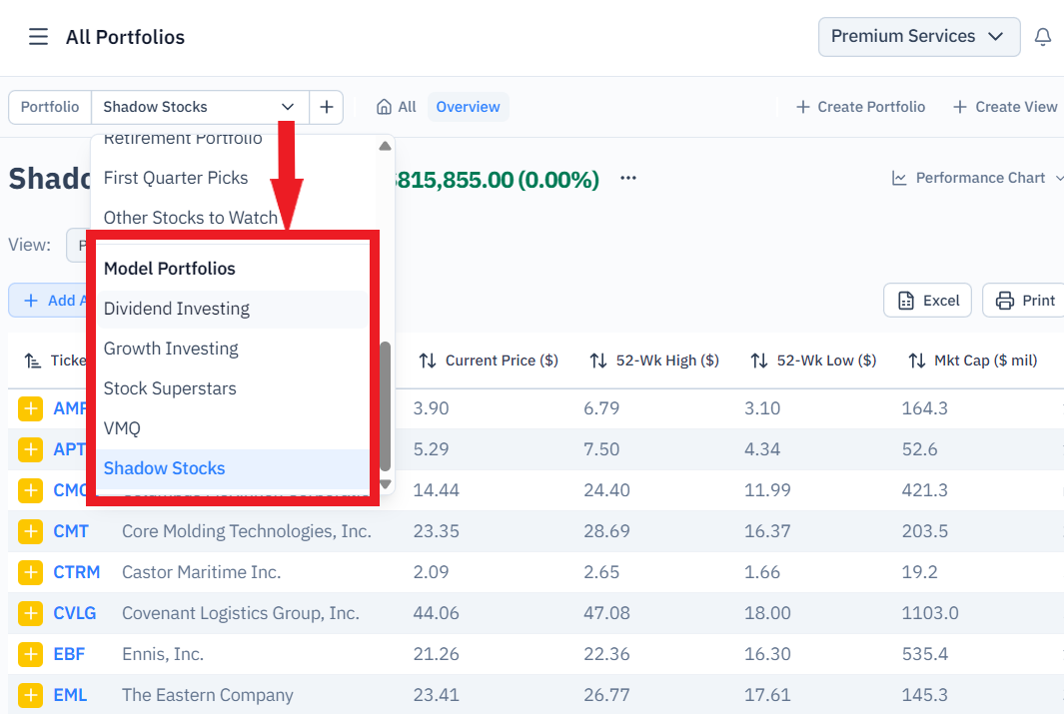Click the dropdown list scrollbar thumb
Viewport: 1064px width, 714px height.
[x=385, y=406]
